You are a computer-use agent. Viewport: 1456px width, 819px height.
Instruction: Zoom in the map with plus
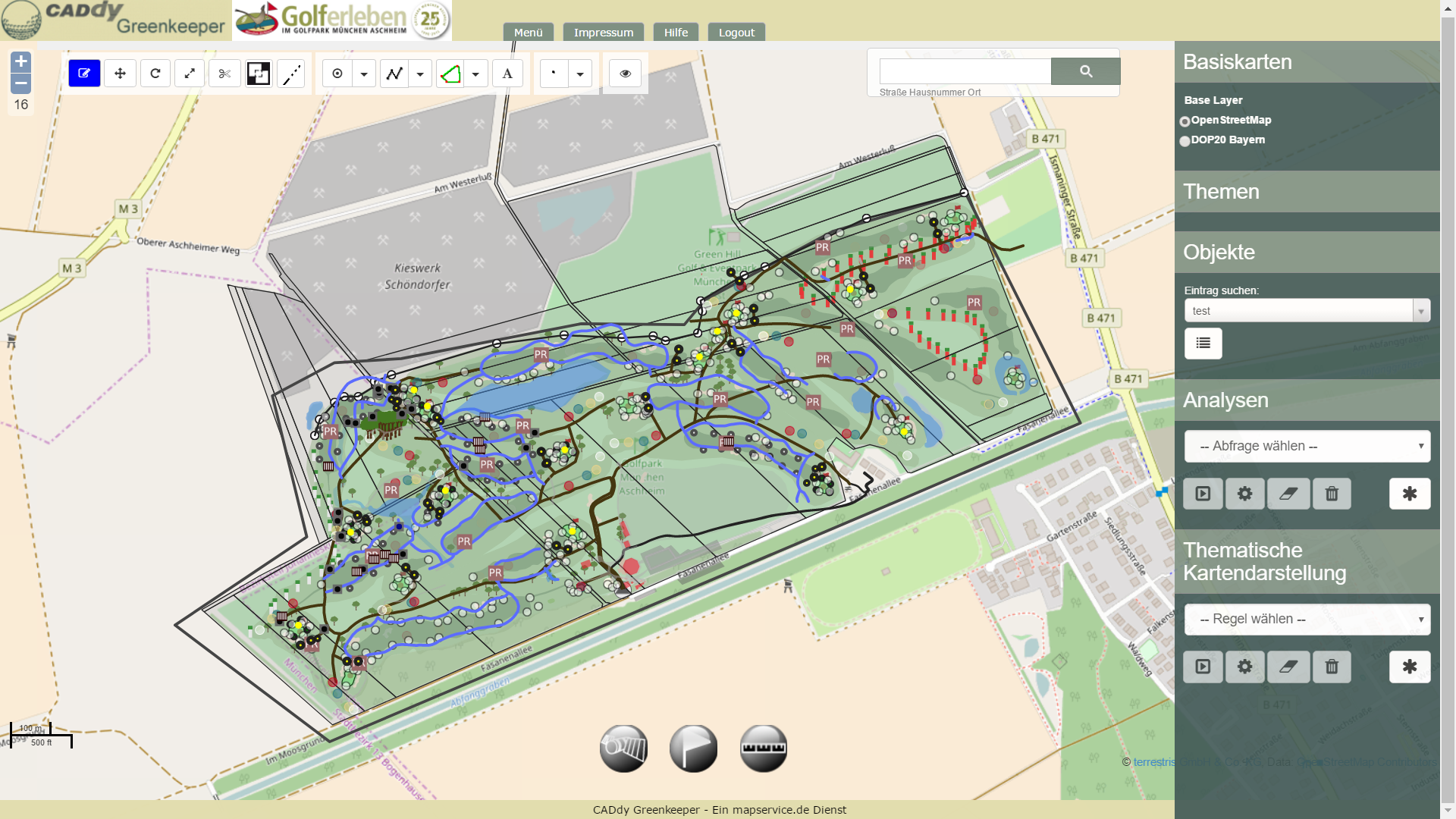pos(21,61)
